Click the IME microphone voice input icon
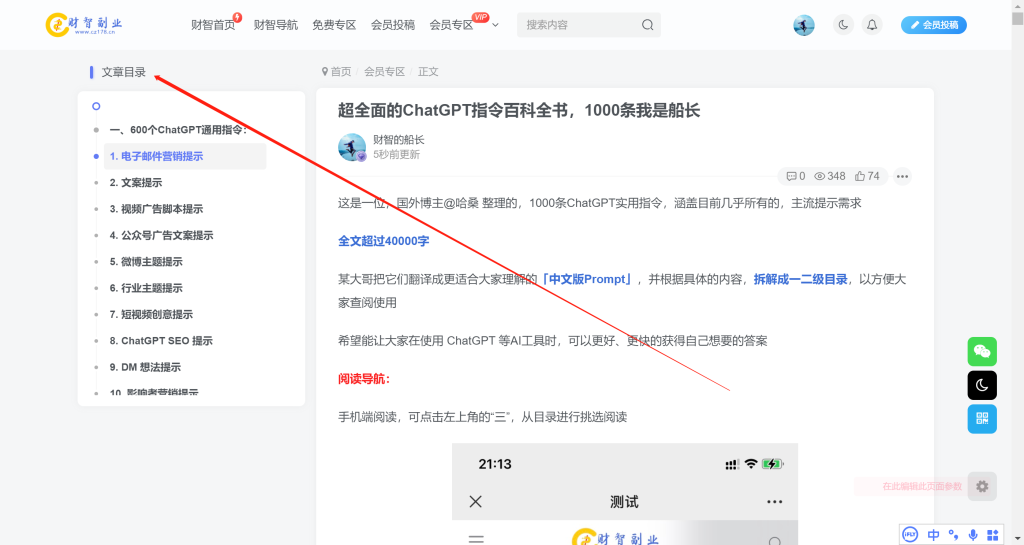The image size is (1024, 545). (x=973, y=535)
